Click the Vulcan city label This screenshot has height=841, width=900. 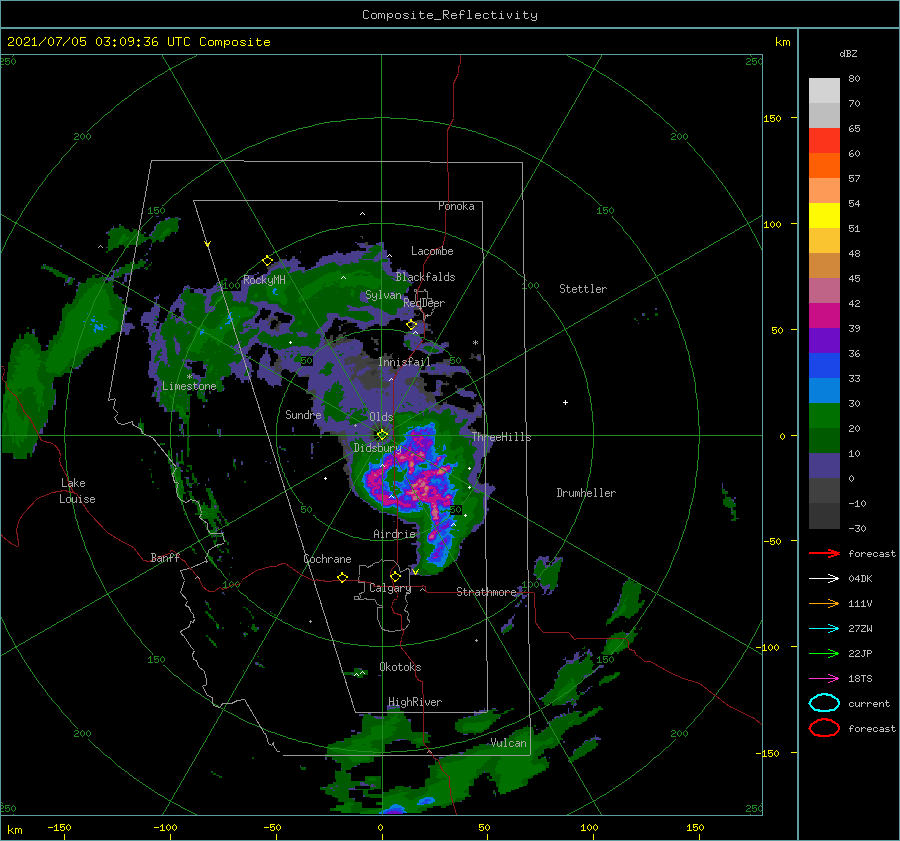(508, 743)
